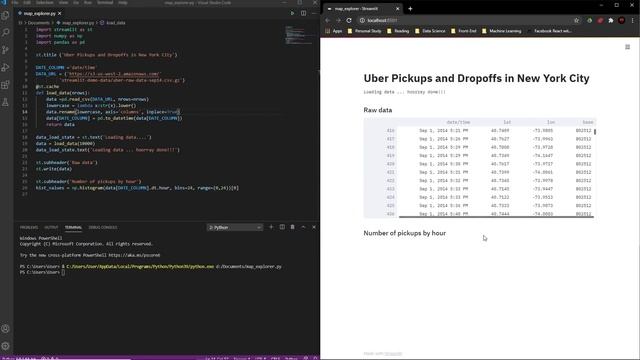This screenshot has height=360, width=640.
Task: Open the Front-End bookmarks folder
Action: tap(464, 31)
